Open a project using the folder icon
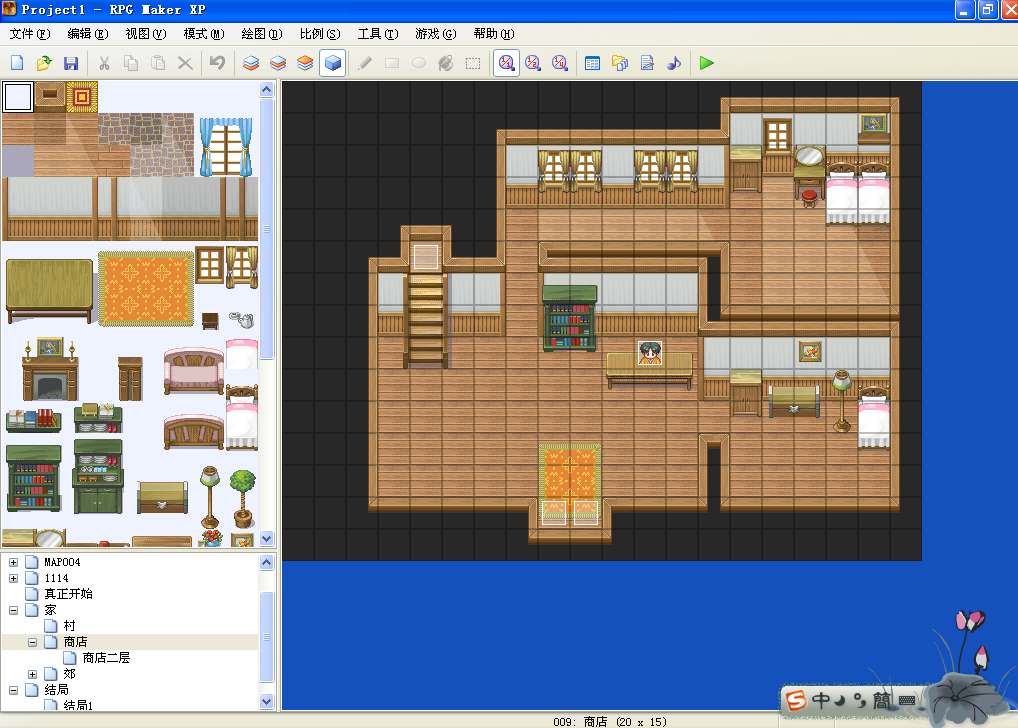This screenshot has height=728, width=1018. point(43,63)
